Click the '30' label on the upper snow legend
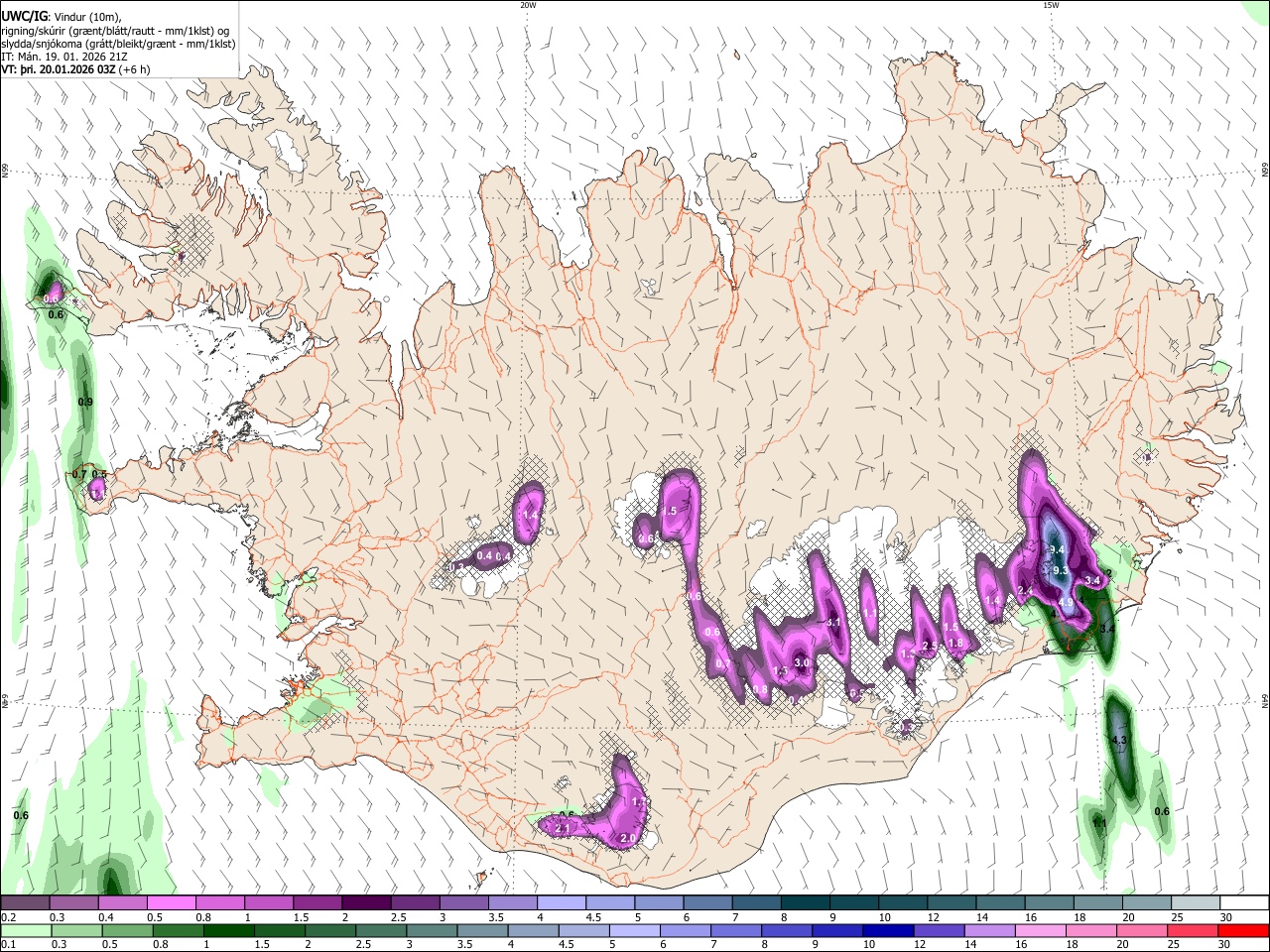 tap(1226, 917)
